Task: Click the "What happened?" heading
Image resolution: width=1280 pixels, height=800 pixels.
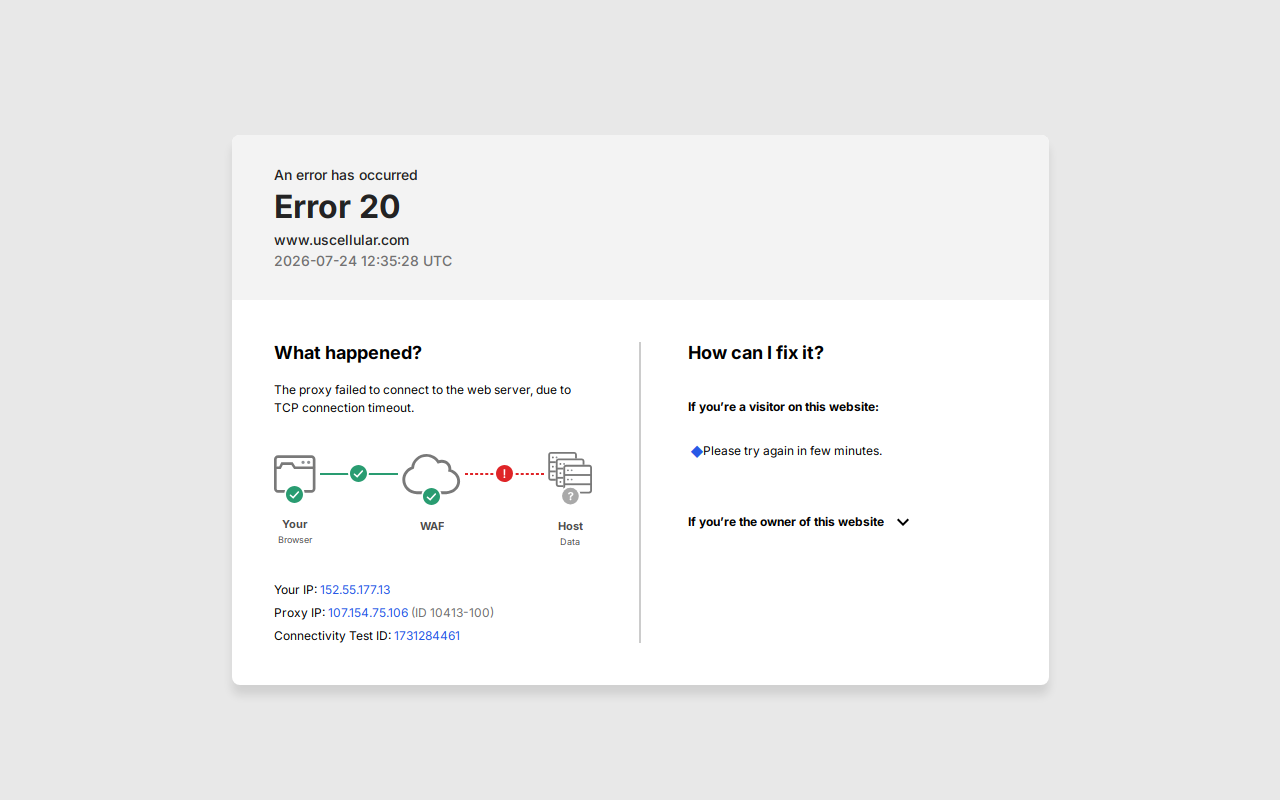Action: tap(348, 353)
